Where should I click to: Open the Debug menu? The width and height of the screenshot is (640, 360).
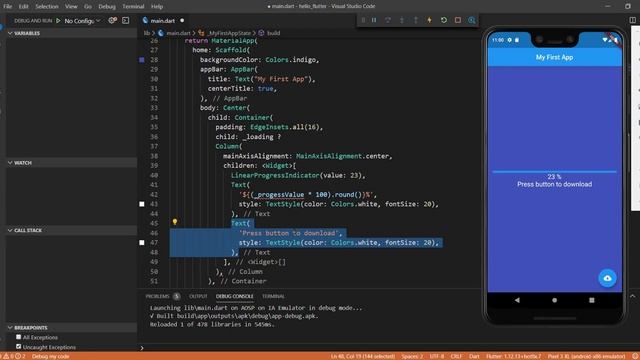click(x=107, y=7)
